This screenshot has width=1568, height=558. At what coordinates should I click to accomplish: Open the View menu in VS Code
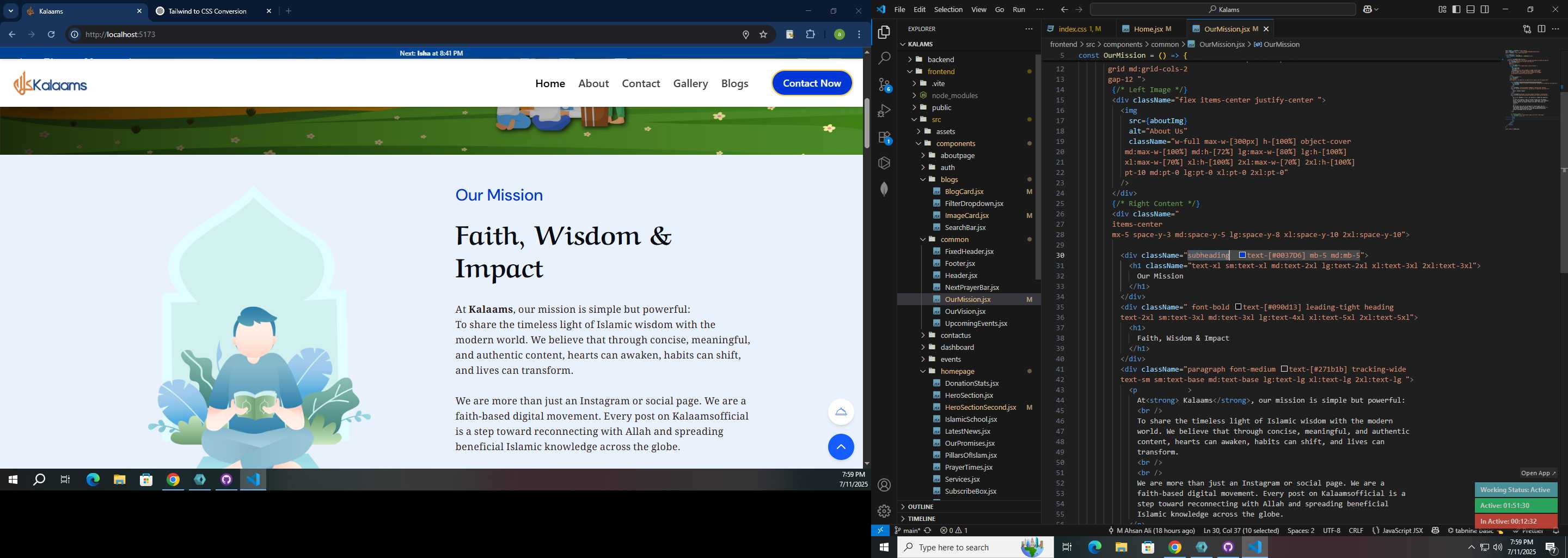pos(979,9)
